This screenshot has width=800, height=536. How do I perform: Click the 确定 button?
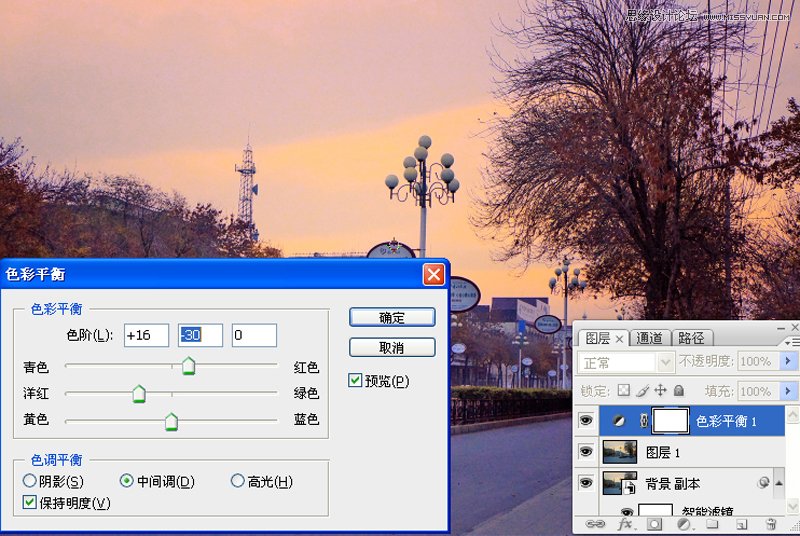tap(392, 317)
